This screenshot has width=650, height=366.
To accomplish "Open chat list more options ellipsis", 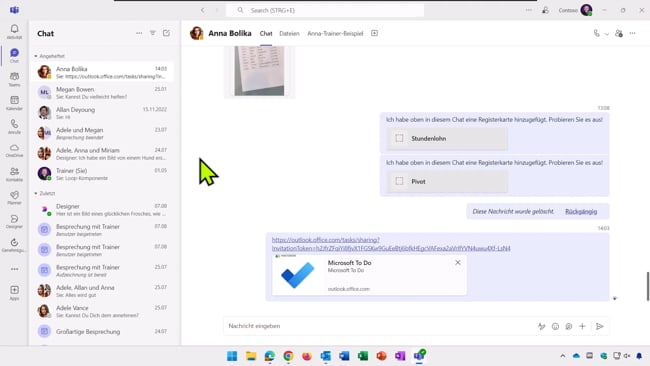I will pos(139,33).
